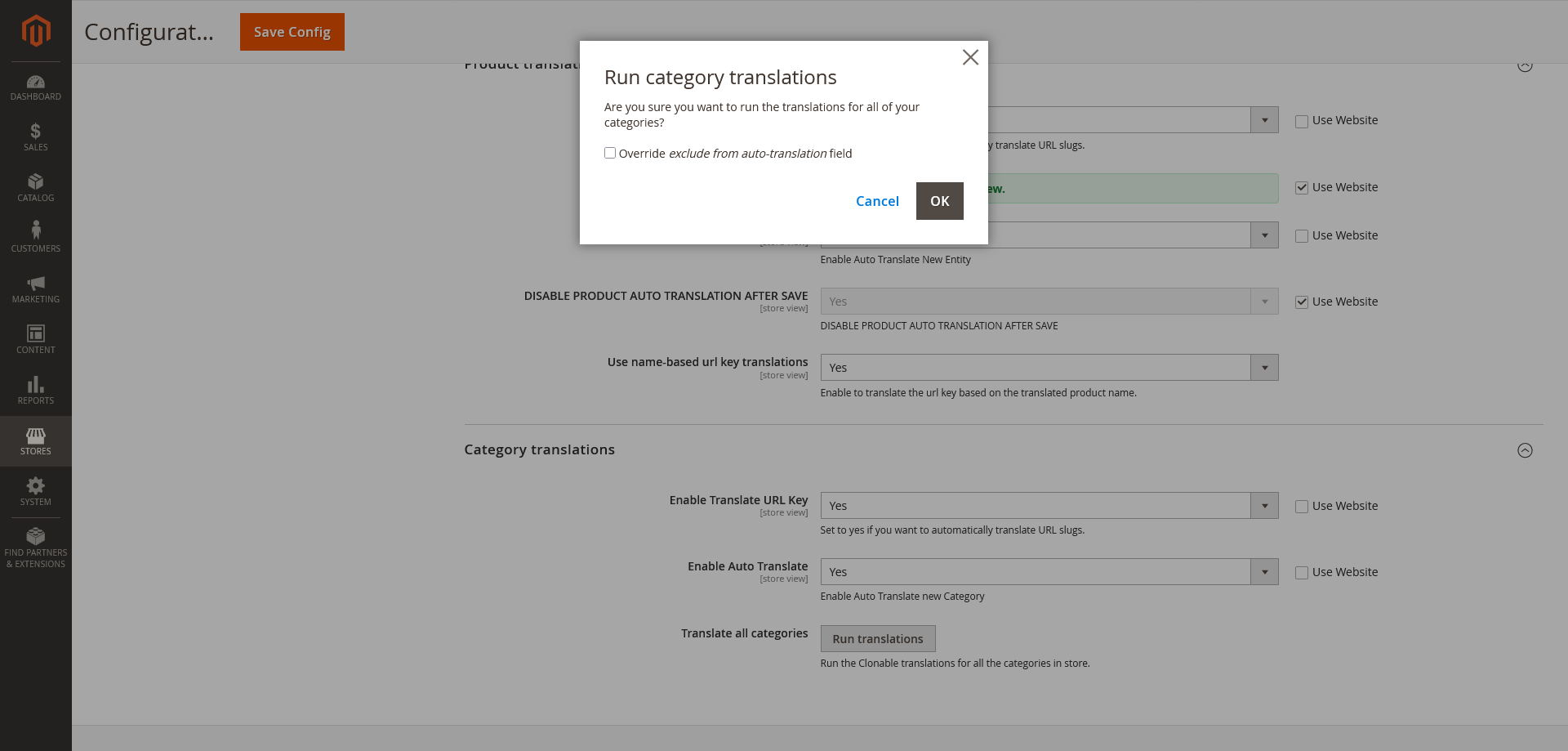Close the Run category translations dialog
This screenshot has height=751, width=1568.
(970, 57)
